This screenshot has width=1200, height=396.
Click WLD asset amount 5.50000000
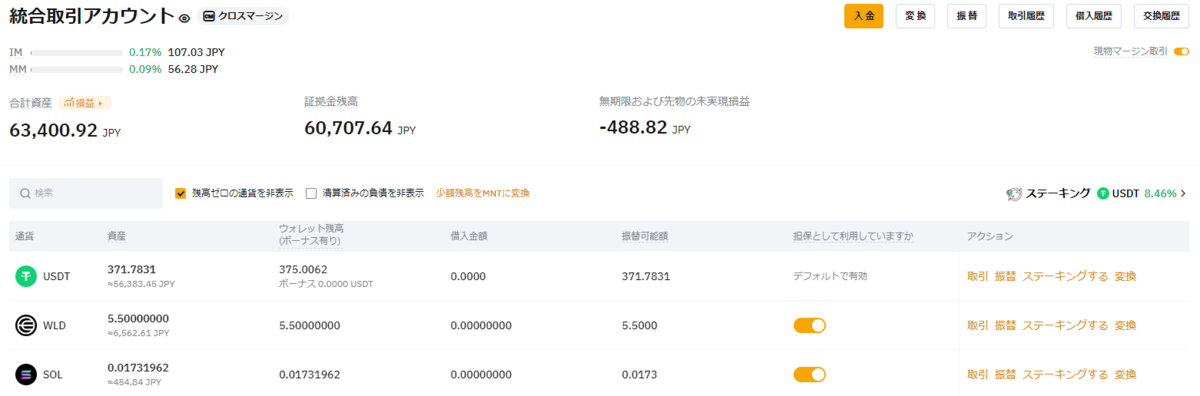point(139,318)
